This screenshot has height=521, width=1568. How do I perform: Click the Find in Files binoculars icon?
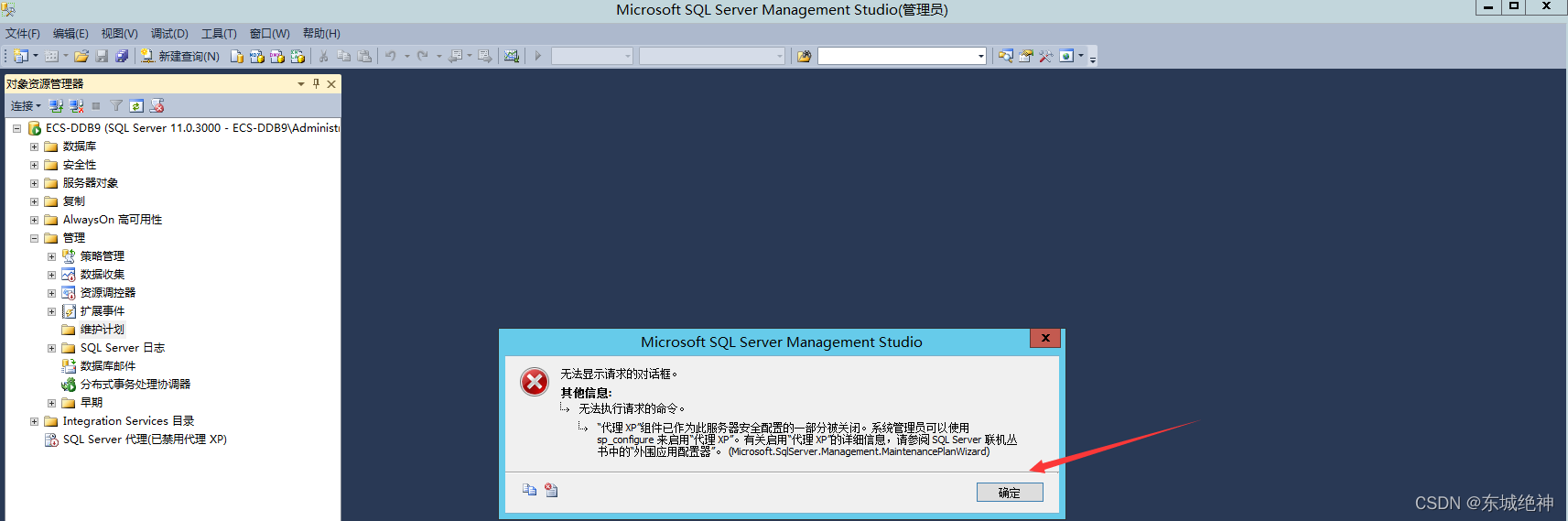[805, 56]
